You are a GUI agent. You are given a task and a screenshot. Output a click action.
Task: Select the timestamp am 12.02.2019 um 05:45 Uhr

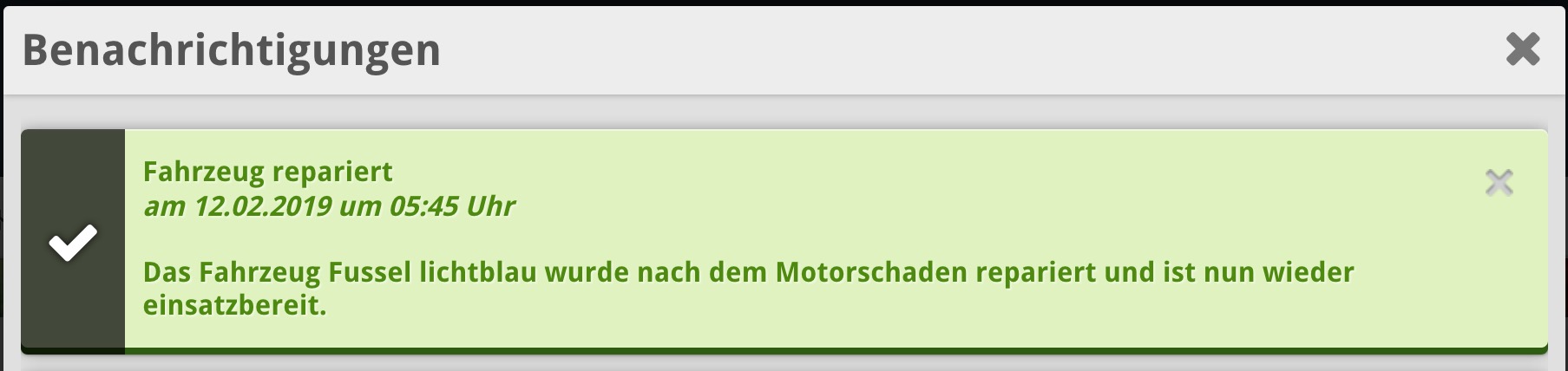coord(329,206)
